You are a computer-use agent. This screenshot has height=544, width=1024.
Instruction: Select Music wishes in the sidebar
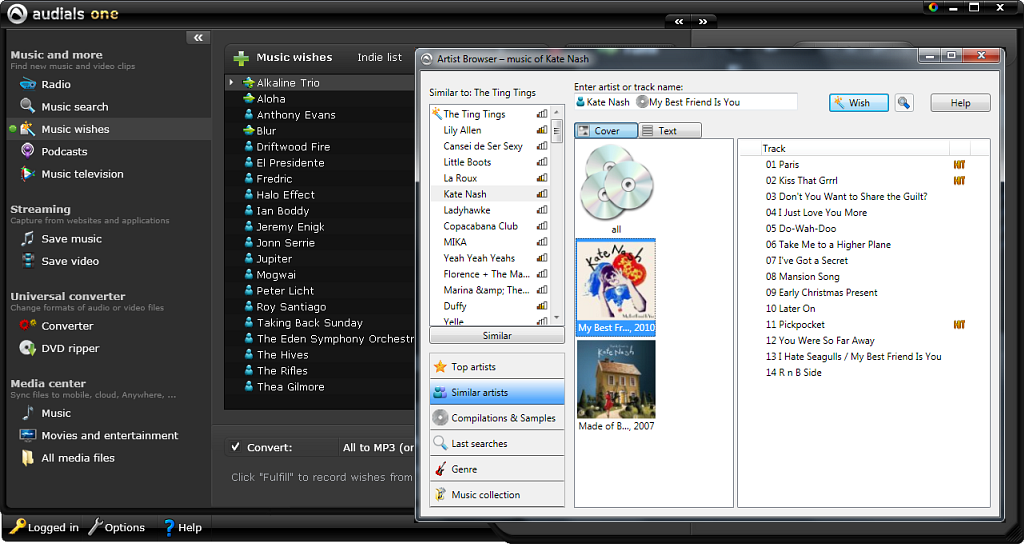(x=64, y=129)
